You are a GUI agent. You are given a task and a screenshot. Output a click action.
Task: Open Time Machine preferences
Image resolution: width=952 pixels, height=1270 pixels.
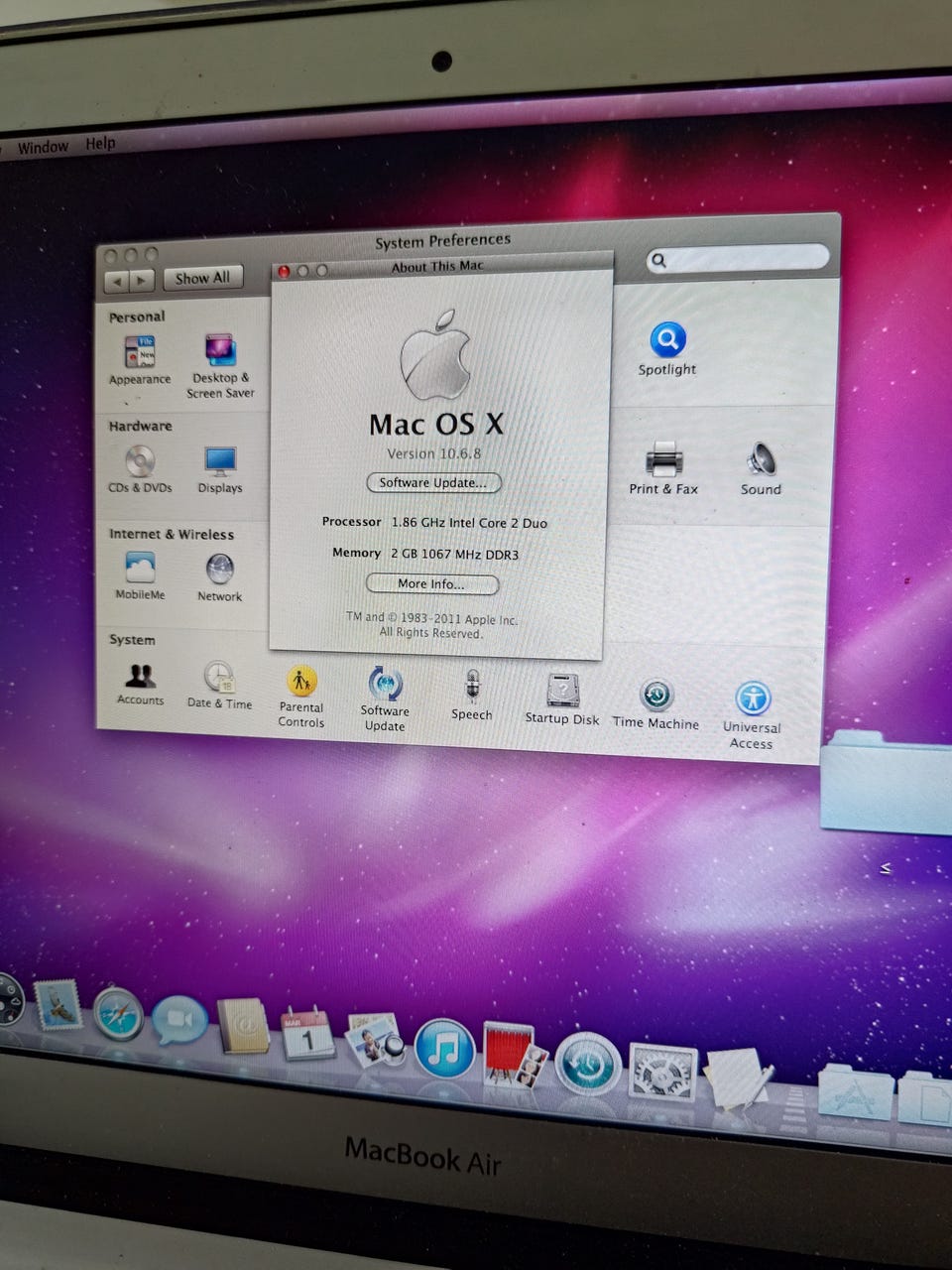point(655,696)
